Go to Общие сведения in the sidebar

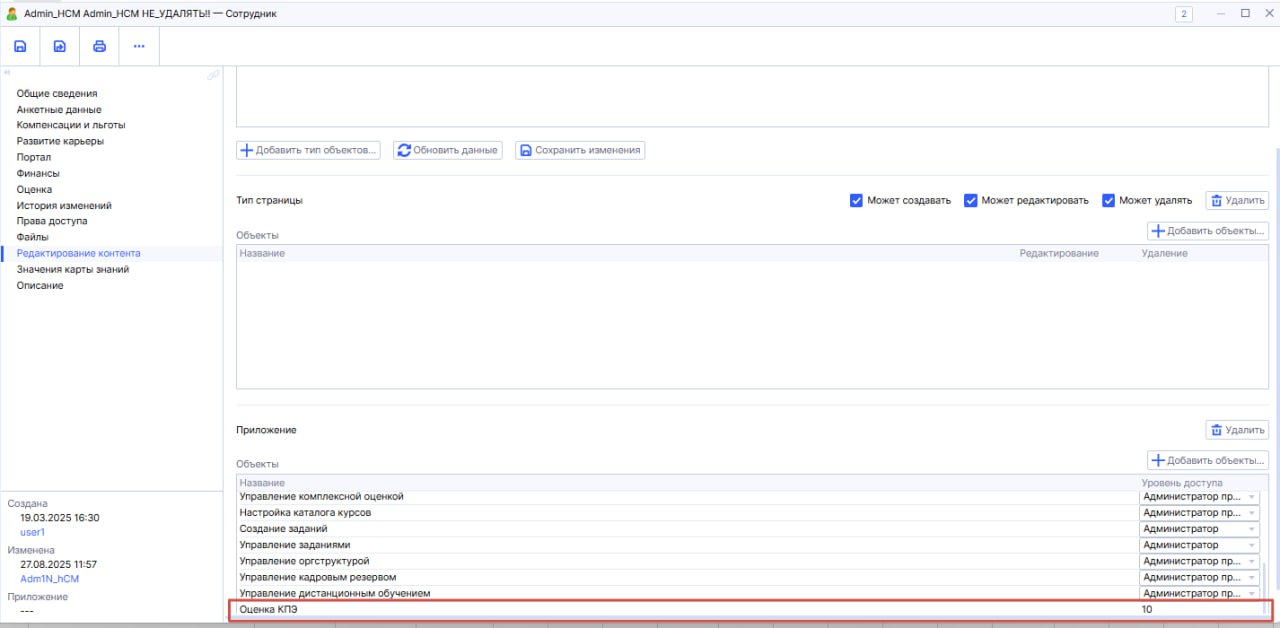pos(57,93)
